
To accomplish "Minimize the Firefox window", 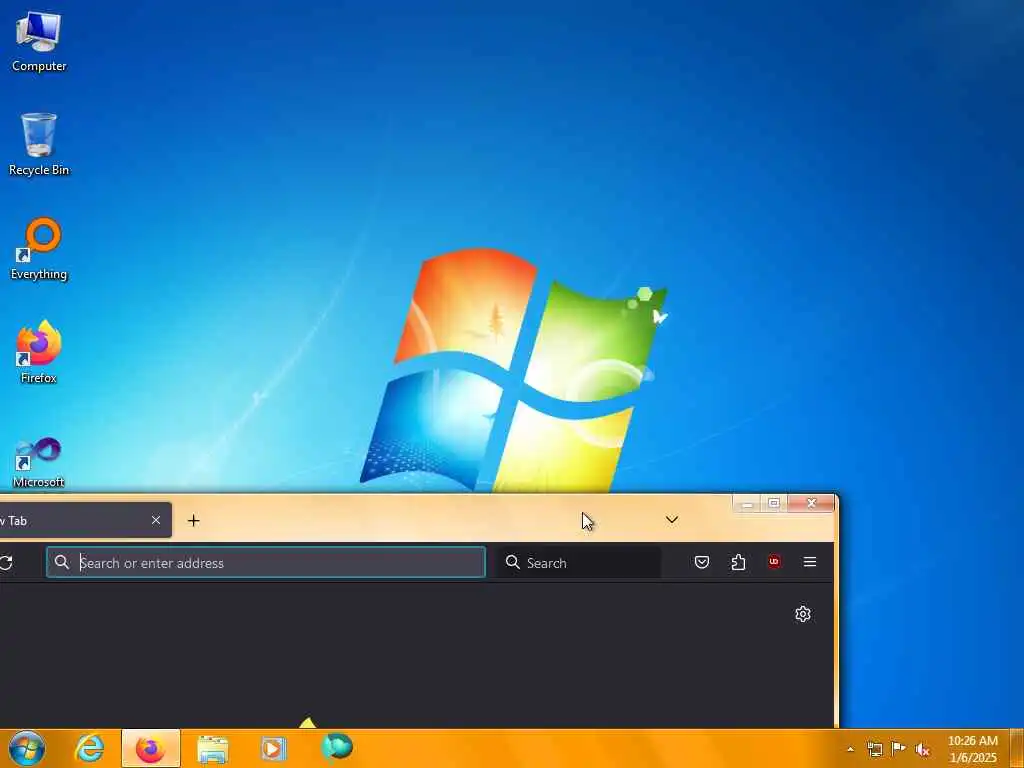I will click(747, 503).
